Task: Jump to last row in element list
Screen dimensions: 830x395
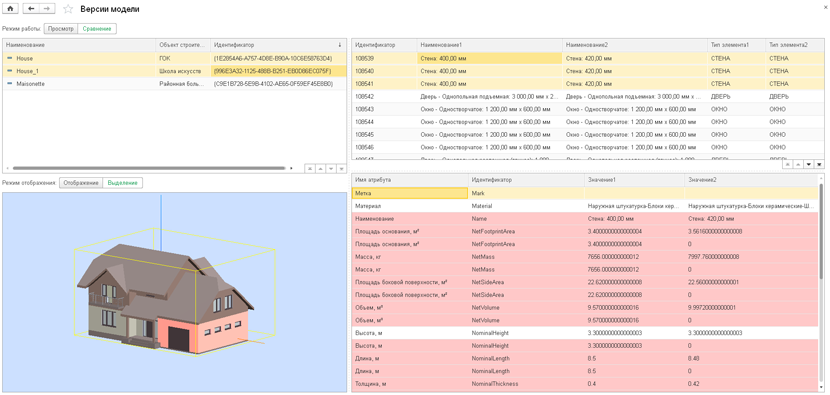Action: click(820, 165)
